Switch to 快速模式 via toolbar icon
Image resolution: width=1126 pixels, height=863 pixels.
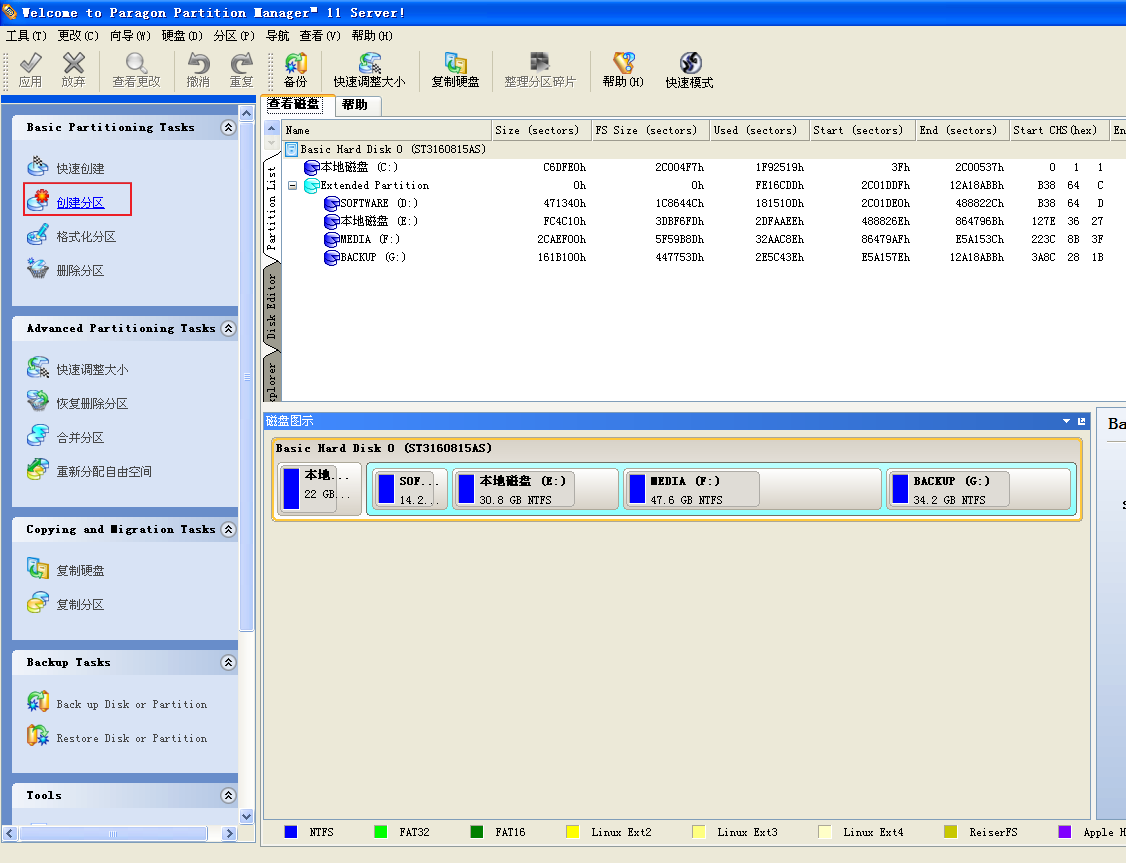tap(689, 70)
